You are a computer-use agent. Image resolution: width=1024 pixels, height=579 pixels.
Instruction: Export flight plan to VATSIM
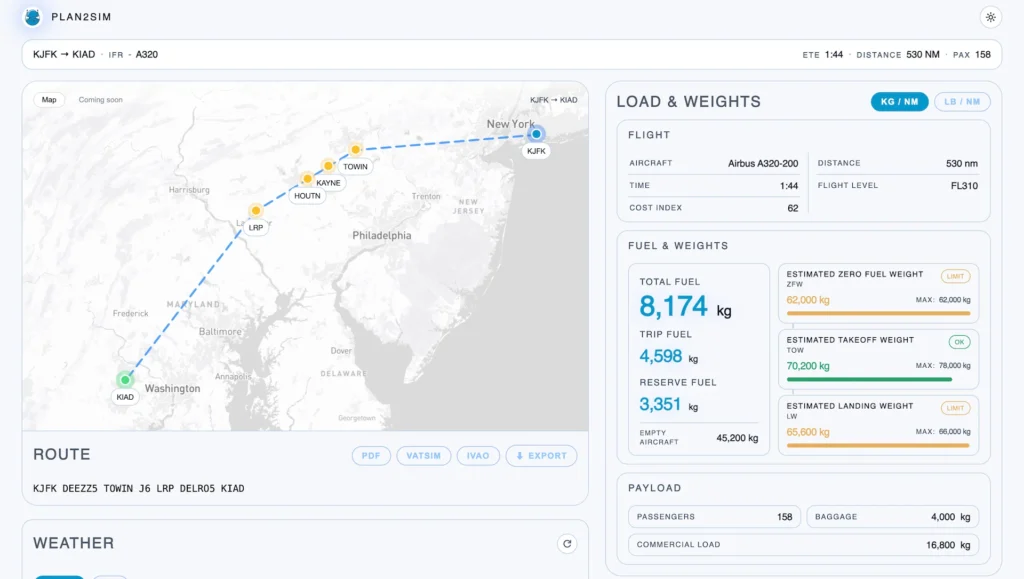(x=424, y=456)
